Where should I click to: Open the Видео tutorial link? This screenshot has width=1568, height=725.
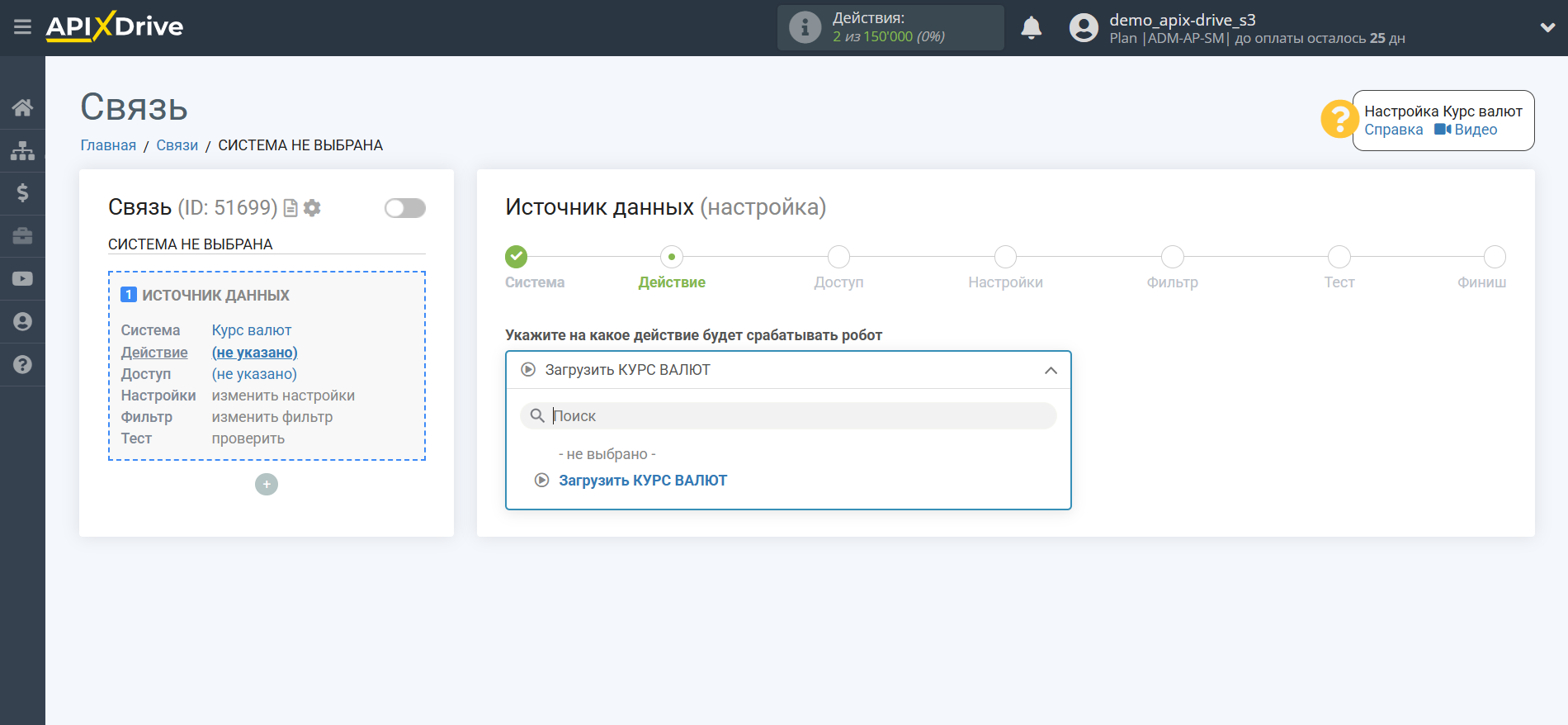click(1466, 130)
